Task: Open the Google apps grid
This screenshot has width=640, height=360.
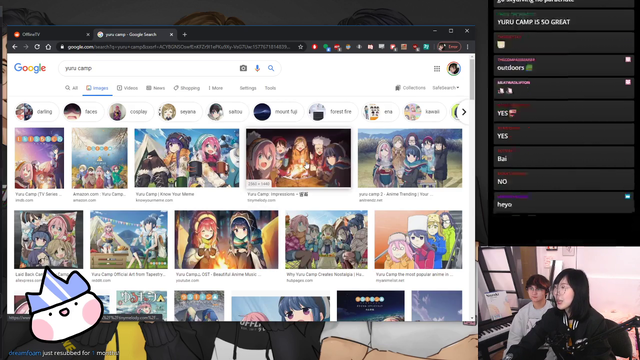Action: [x=437, y=69]
